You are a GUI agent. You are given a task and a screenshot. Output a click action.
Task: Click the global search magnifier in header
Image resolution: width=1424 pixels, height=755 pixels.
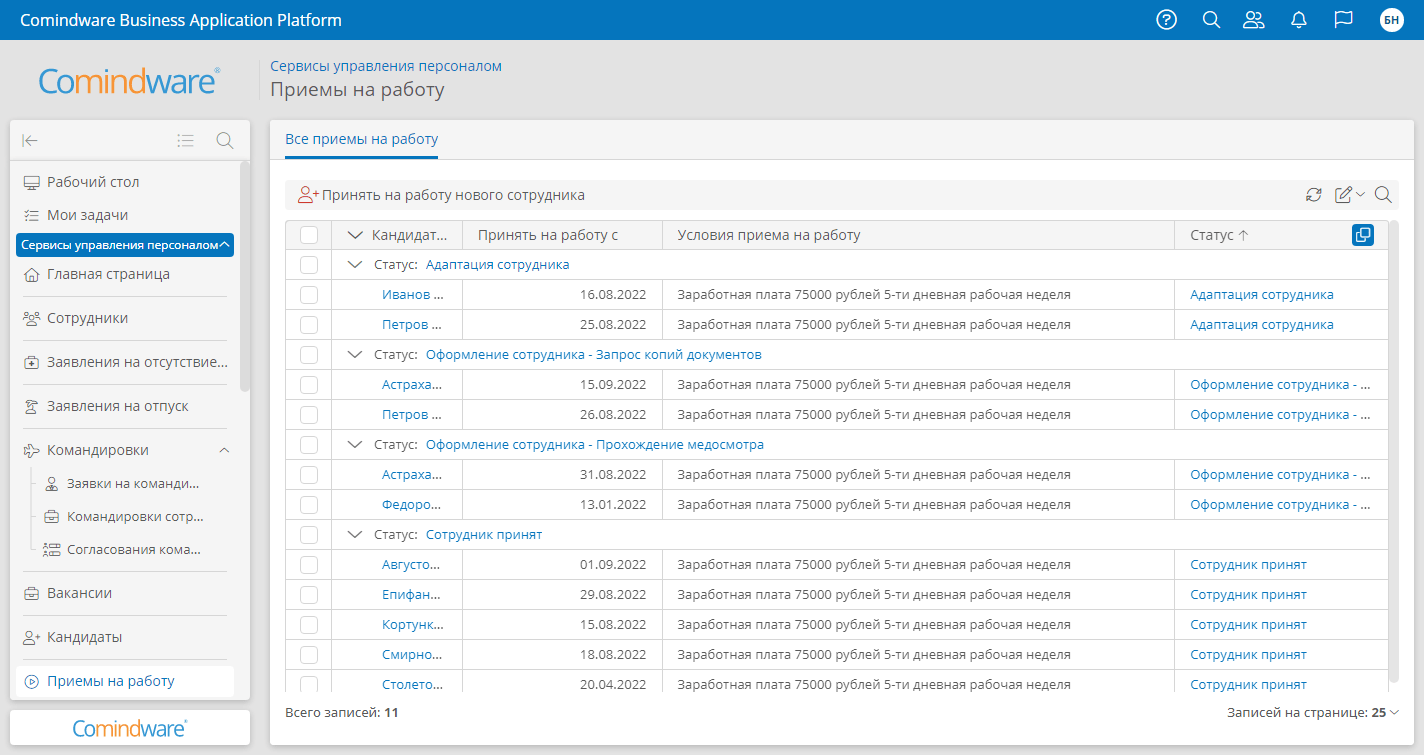coord(1211,20)
